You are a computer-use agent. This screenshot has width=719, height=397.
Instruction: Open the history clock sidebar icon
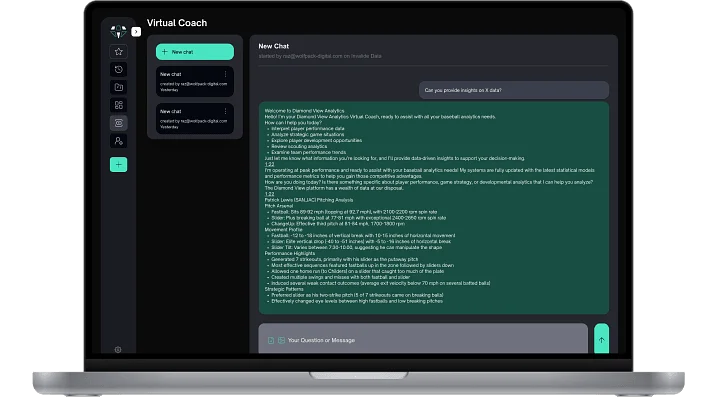click(119, 70)
